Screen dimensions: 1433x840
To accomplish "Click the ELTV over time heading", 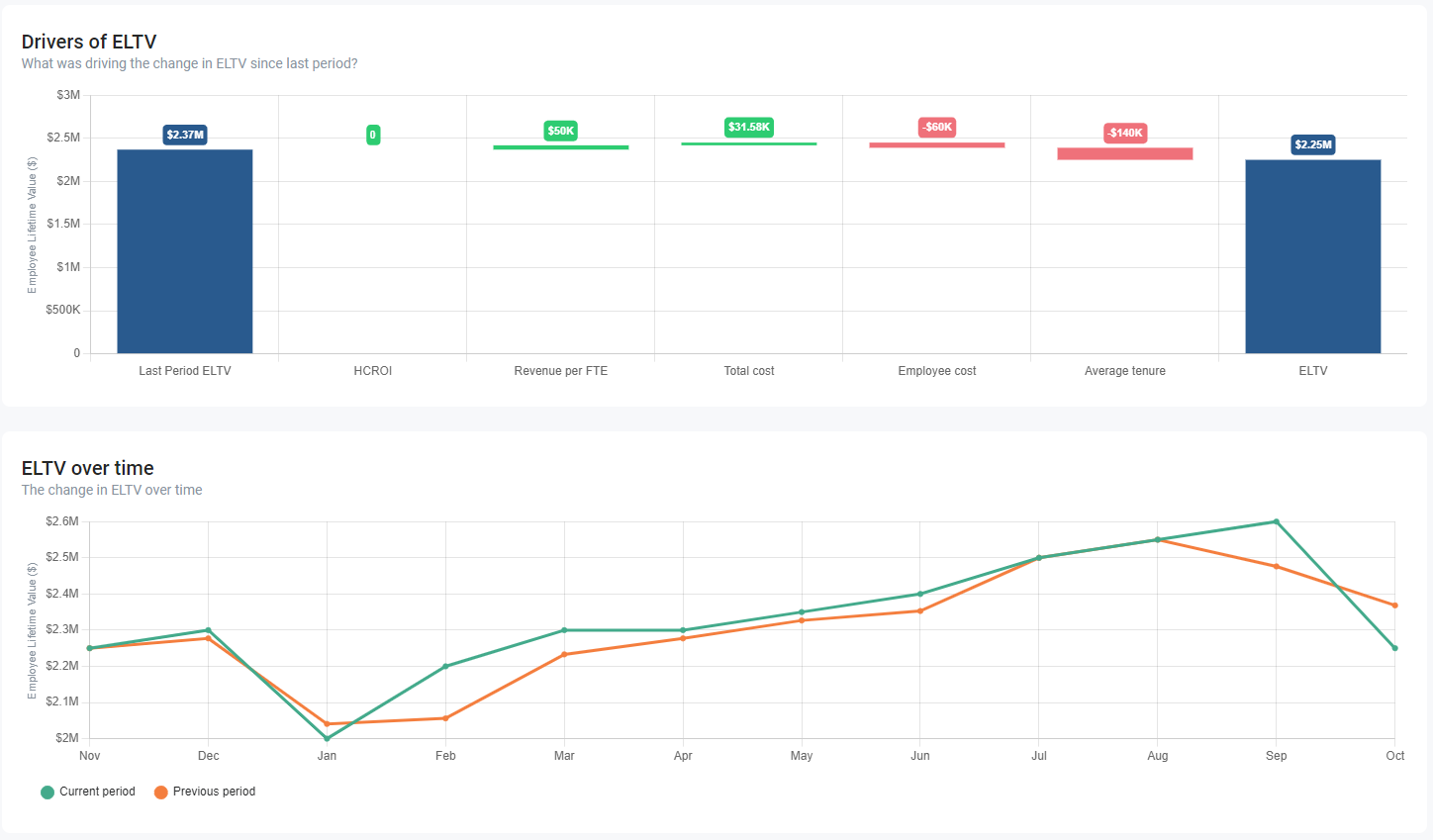I will pos(88,468).
